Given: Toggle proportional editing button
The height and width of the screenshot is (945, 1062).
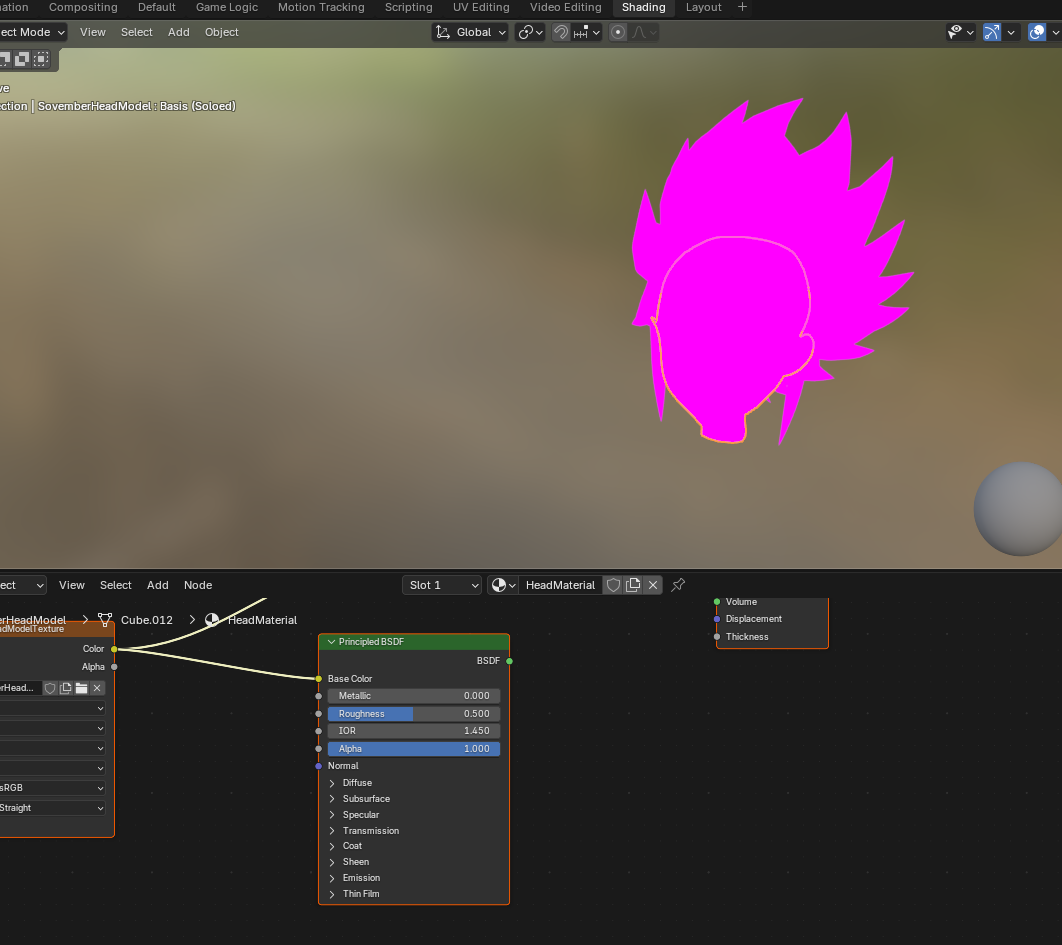Looking at the screenshot, I should (618, 32).
